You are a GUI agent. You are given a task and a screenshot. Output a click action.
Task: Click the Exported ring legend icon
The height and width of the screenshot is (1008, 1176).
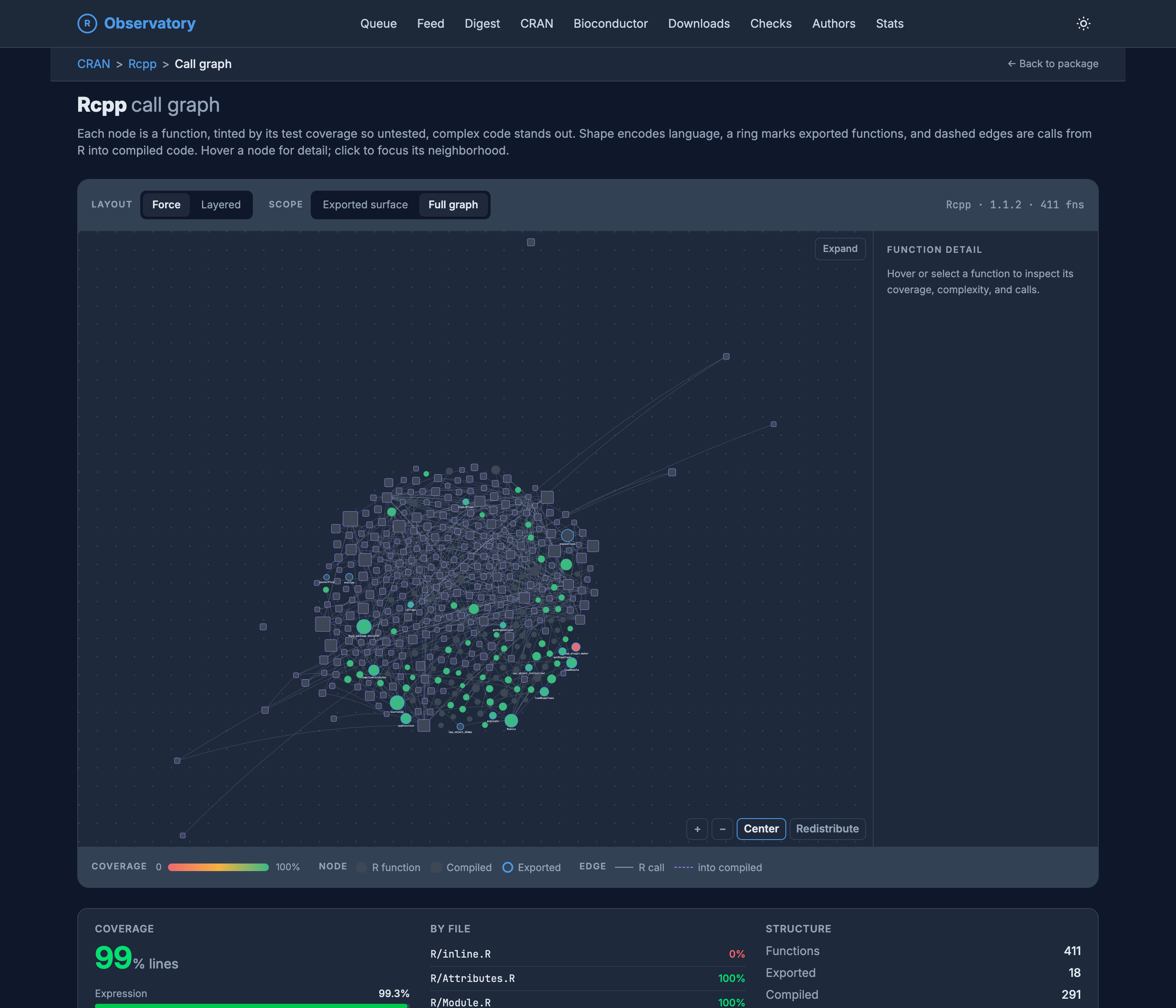508,867
